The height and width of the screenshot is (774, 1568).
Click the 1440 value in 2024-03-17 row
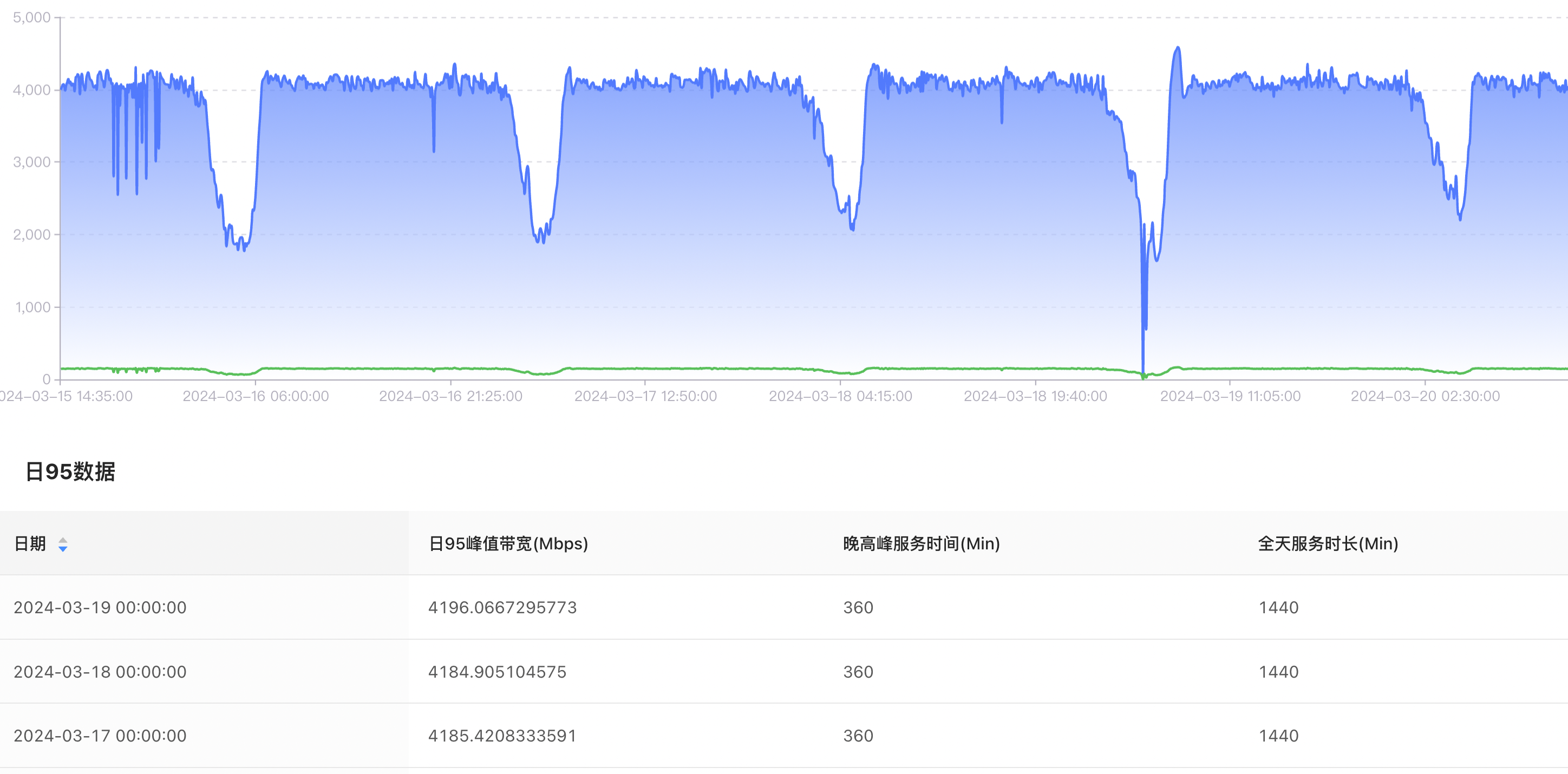pos(1278,736)
